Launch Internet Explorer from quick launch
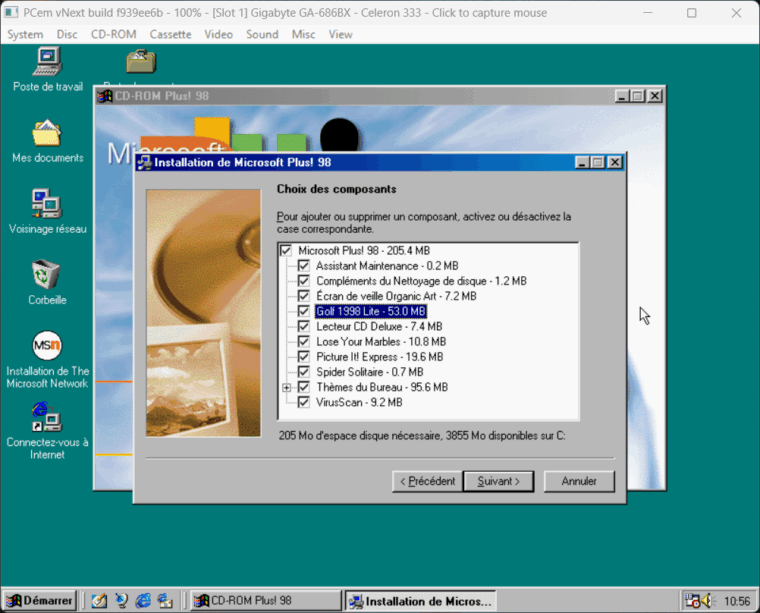Viewport: 760px width, 613px height. [143, 601]
